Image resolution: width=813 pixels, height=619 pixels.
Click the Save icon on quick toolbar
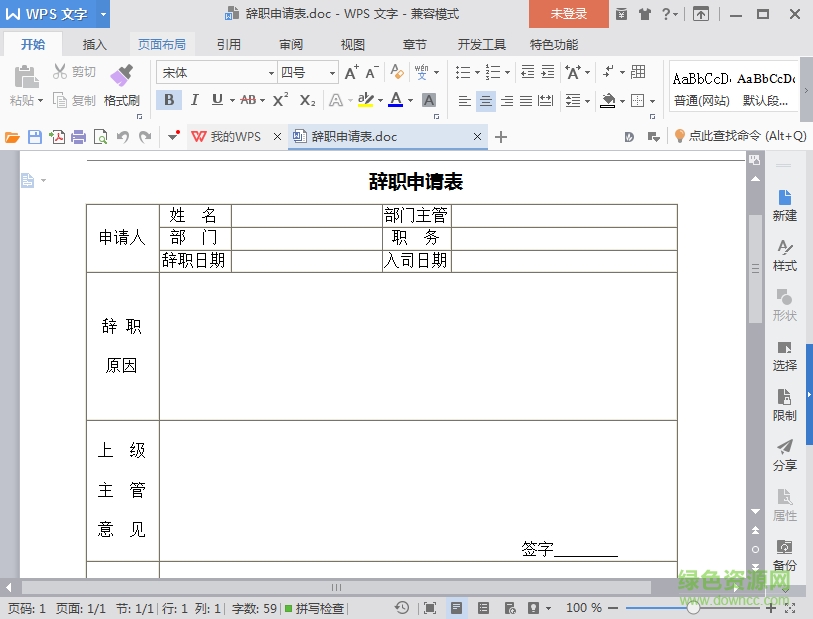tap(33, 136)
